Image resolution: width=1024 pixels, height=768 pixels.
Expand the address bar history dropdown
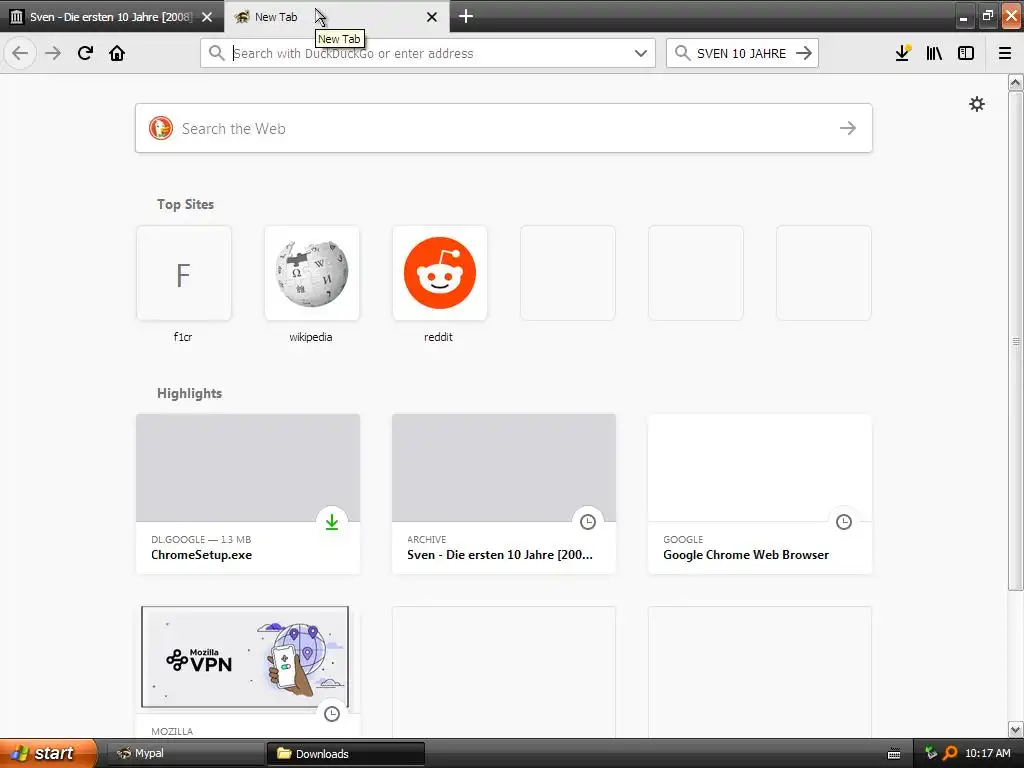(x=641, y=53)
